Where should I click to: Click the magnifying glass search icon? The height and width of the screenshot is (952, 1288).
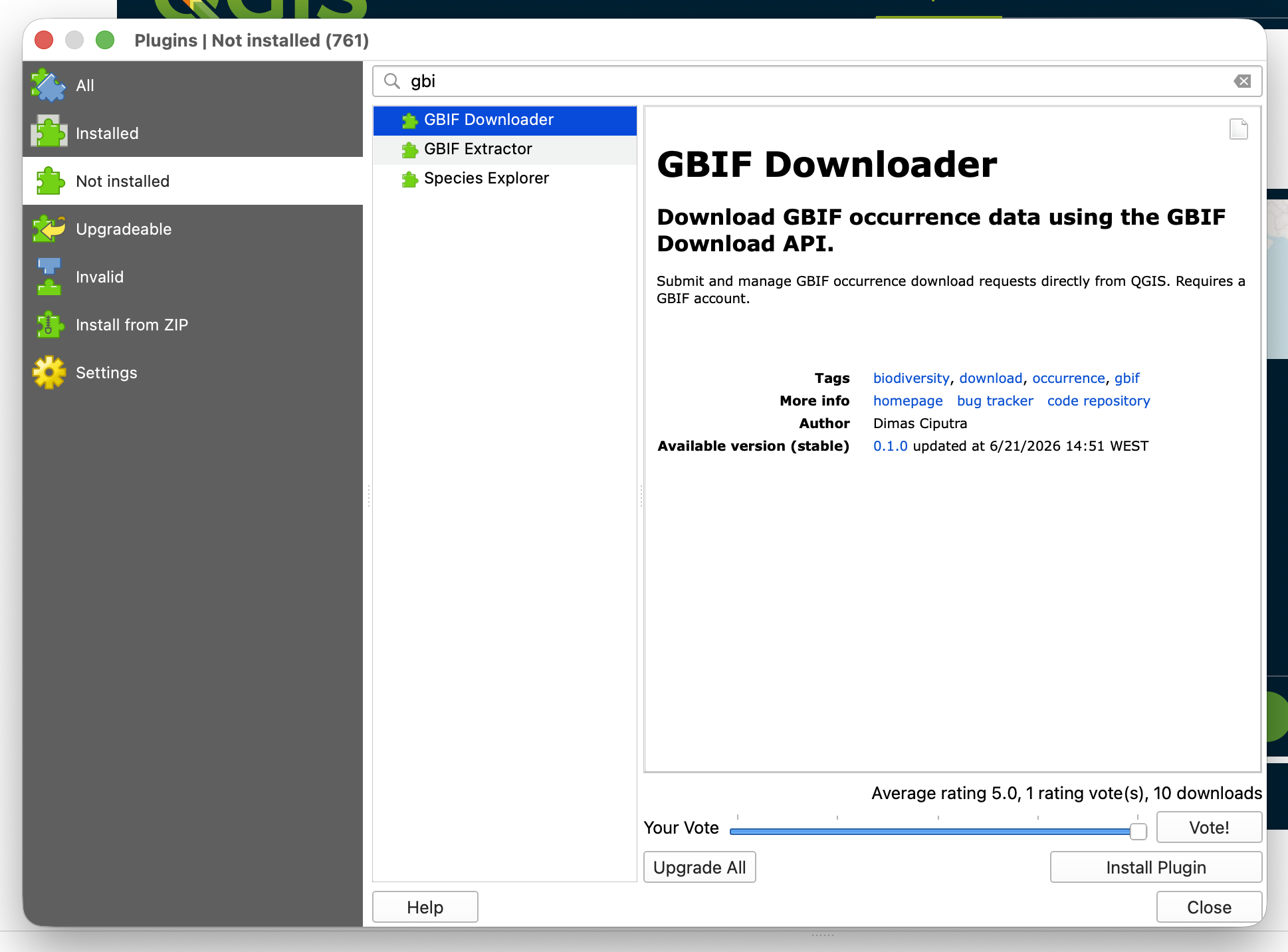392,81
